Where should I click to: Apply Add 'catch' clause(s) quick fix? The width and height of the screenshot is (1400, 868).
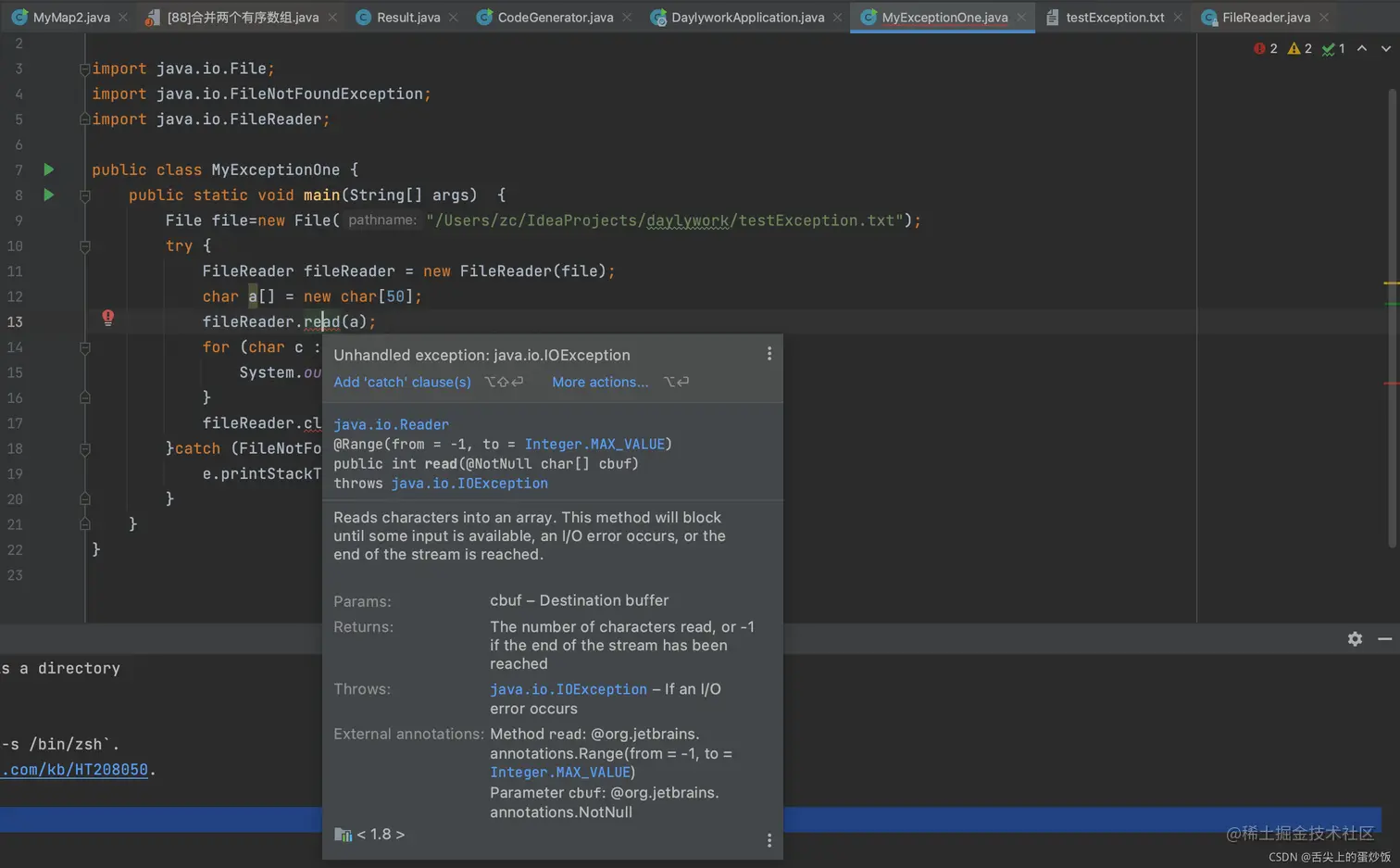tap(402, 382)
